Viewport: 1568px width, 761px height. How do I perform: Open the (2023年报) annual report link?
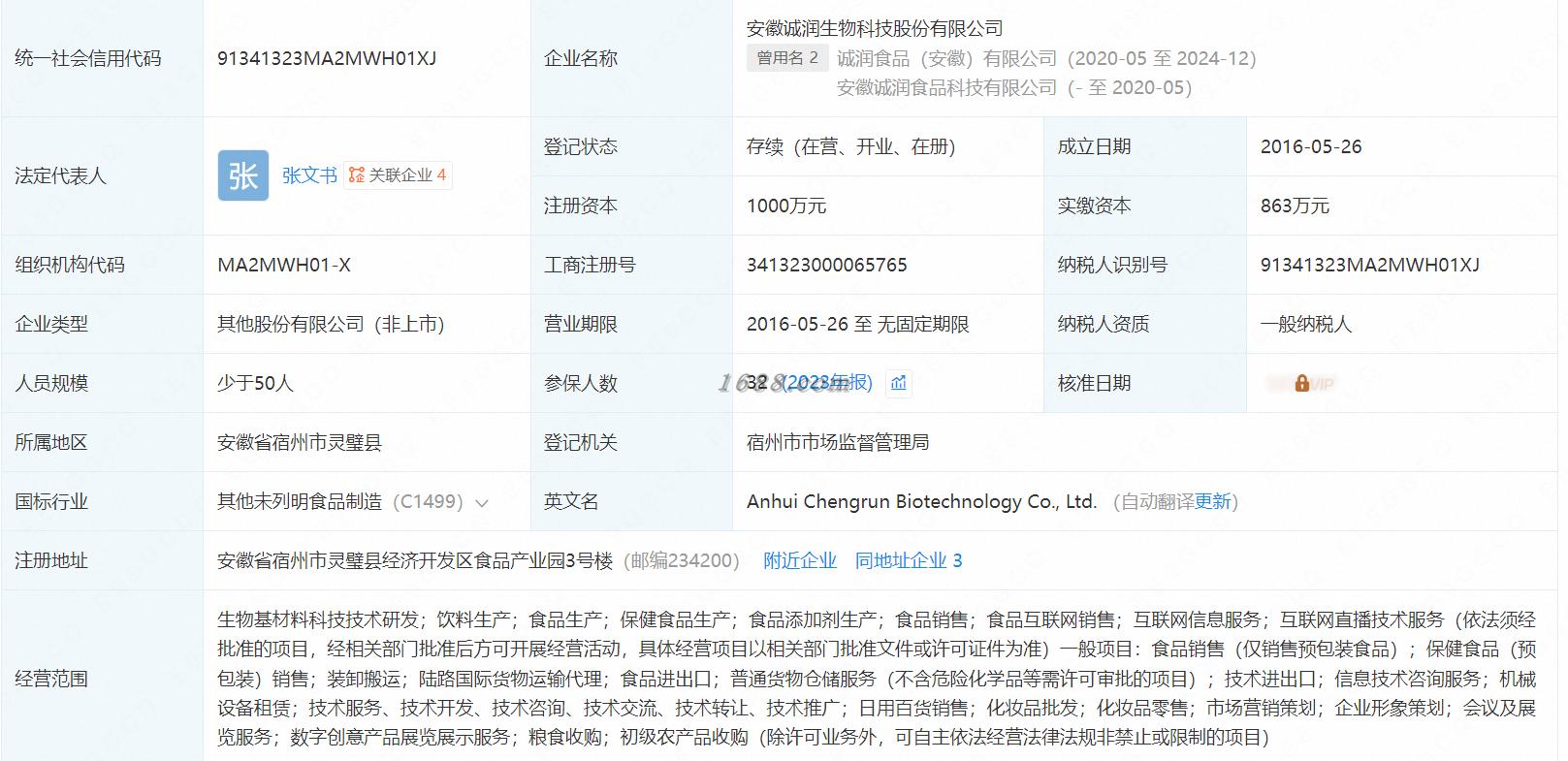click(826, 383)
